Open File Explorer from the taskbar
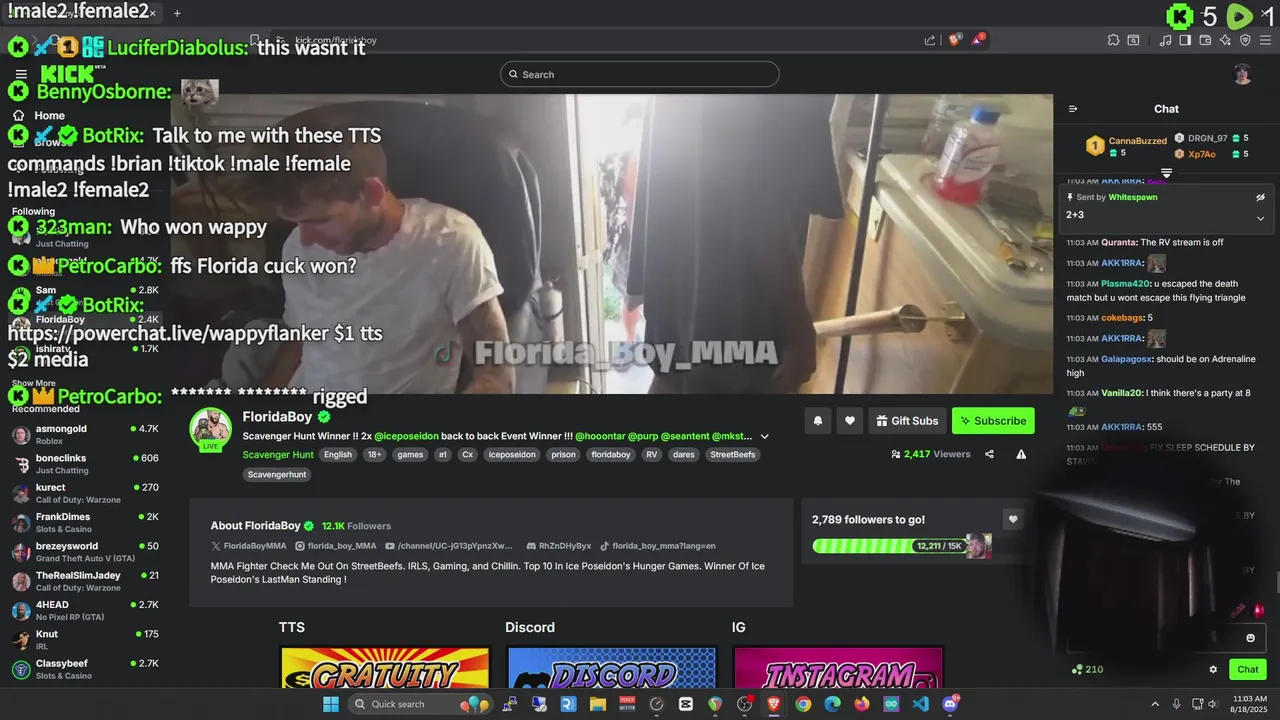 (x=597, y=704)
